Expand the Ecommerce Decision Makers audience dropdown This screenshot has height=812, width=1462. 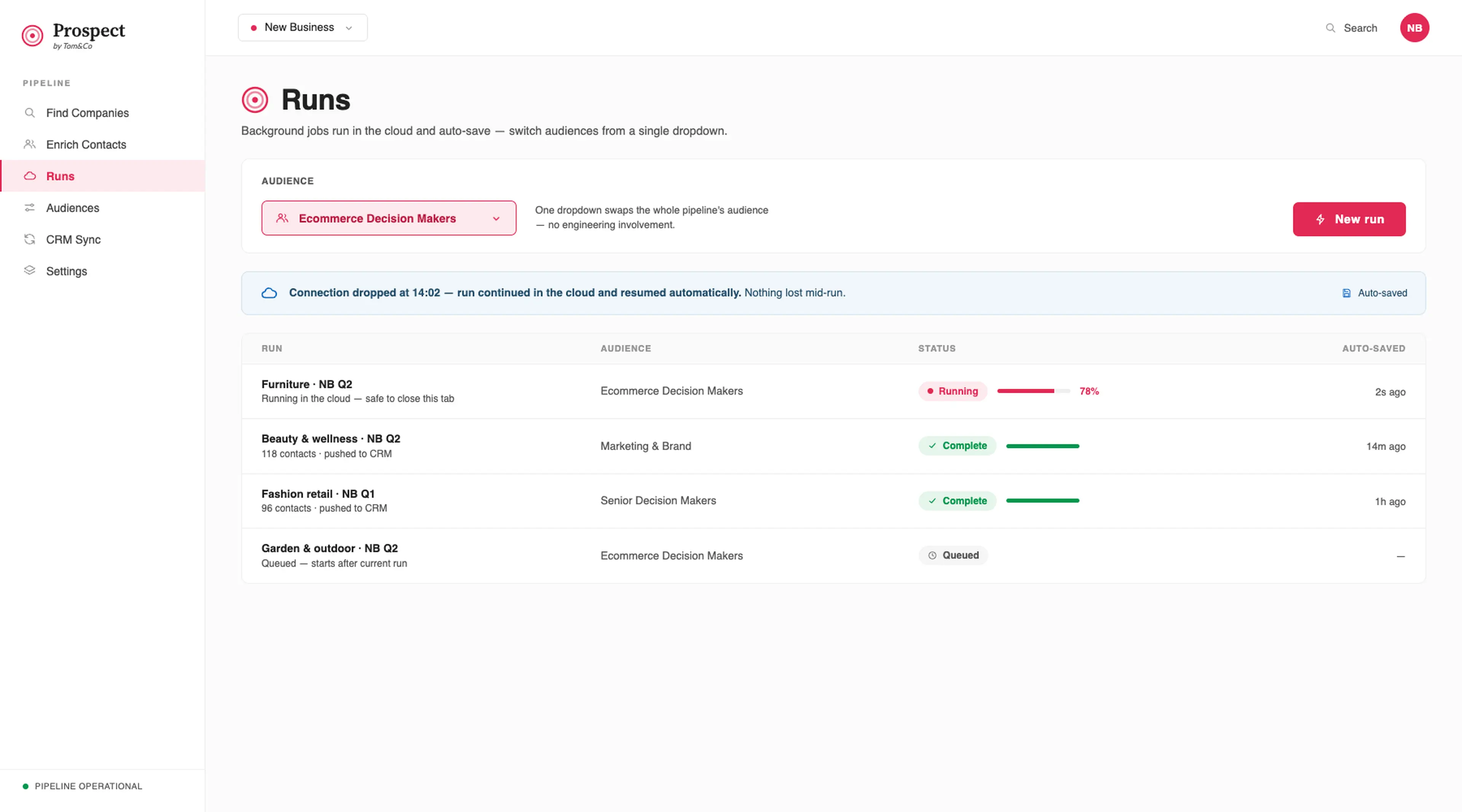click(389, 218)
